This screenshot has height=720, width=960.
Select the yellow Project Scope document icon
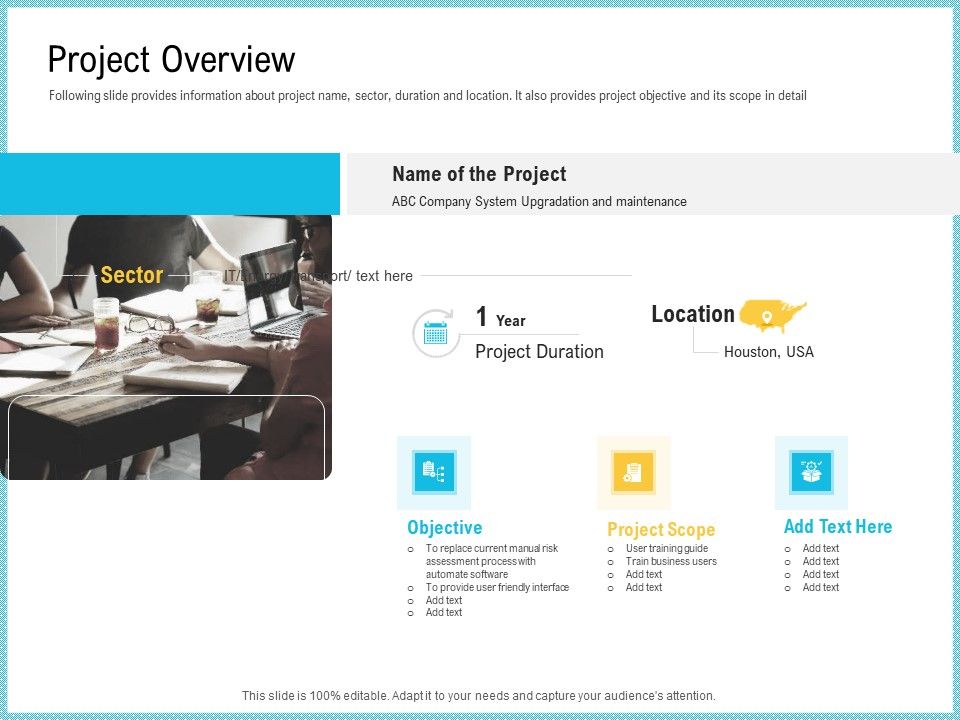(x=634, y=472)
